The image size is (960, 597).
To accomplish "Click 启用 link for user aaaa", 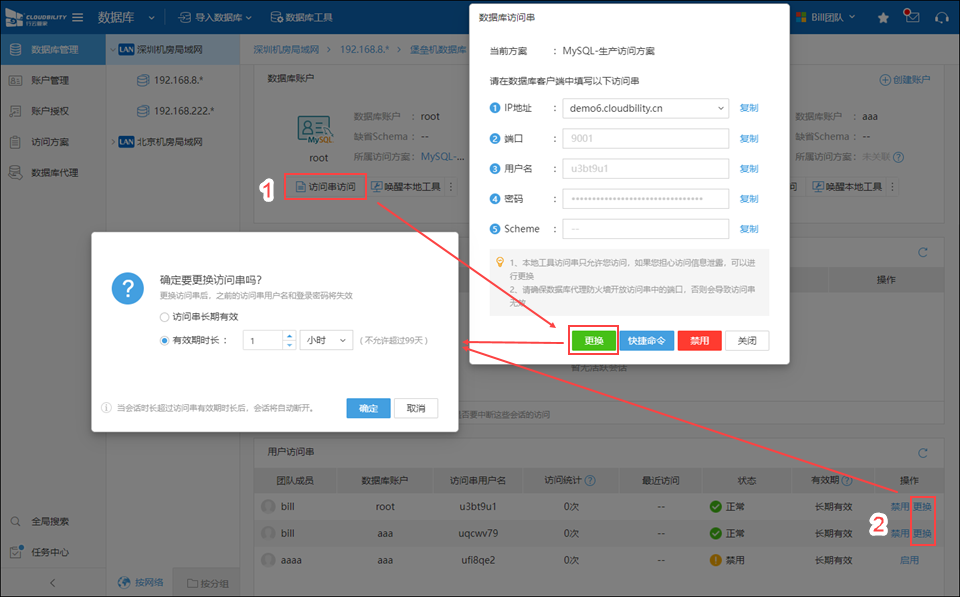I will [909, 560].
